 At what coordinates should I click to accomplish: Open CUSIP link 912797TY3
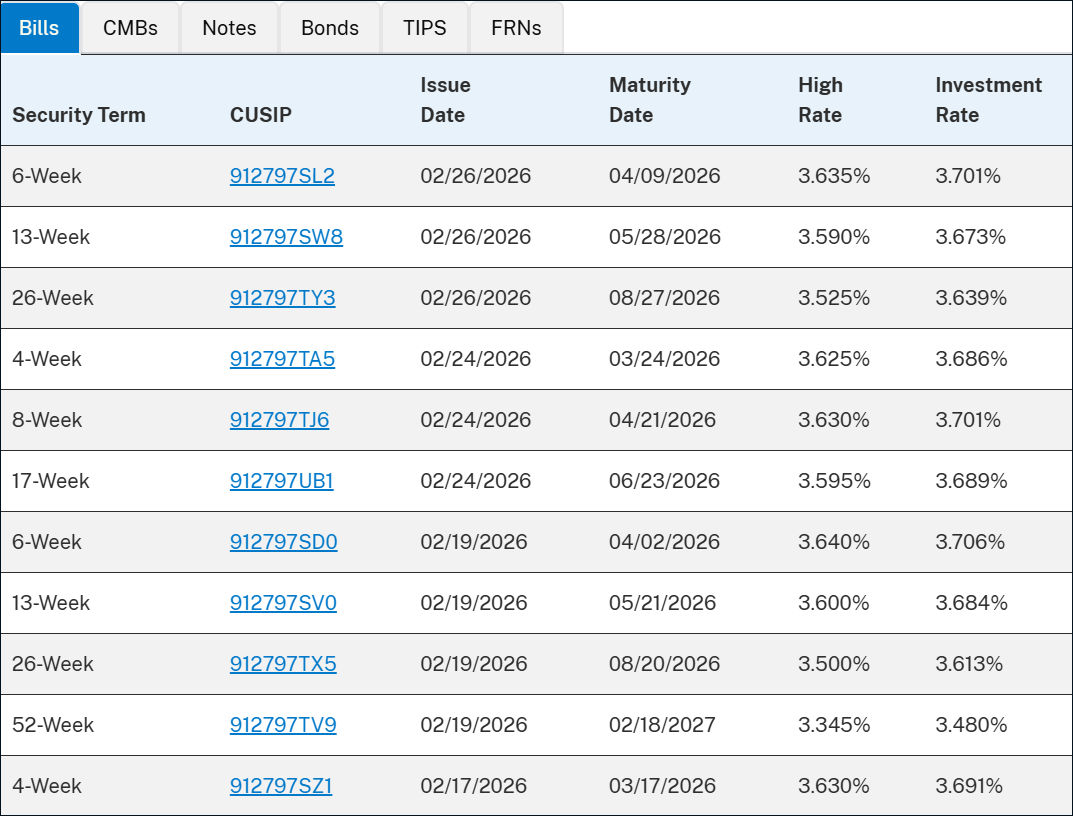point(282,298)
